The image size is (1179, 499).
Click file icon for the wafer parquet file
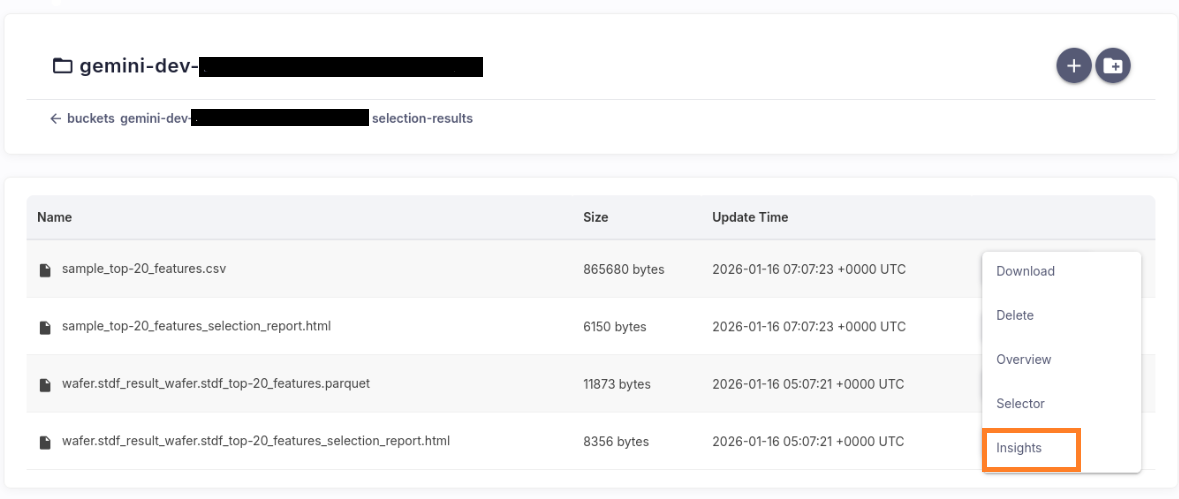point(44,384)
